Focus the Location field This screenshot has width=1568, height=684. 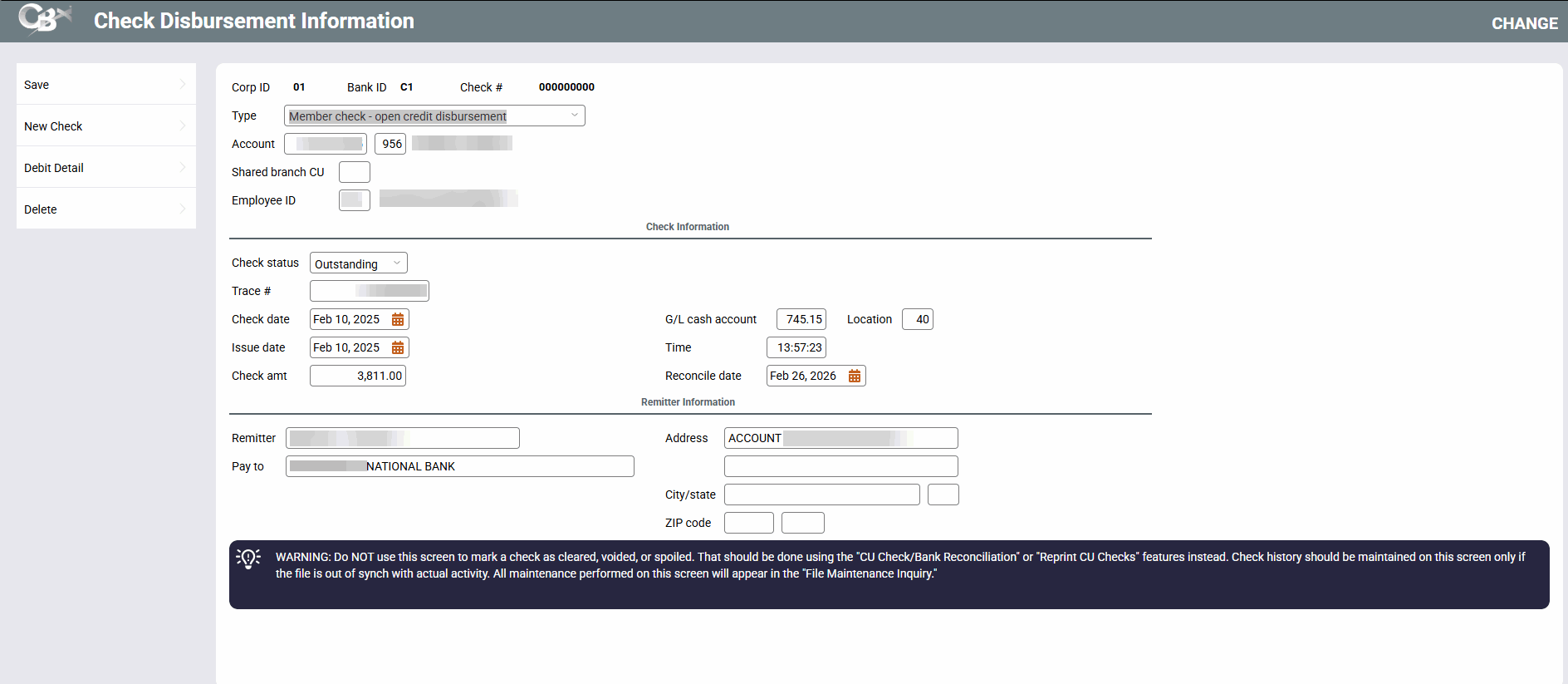click(x=917, y=320)
